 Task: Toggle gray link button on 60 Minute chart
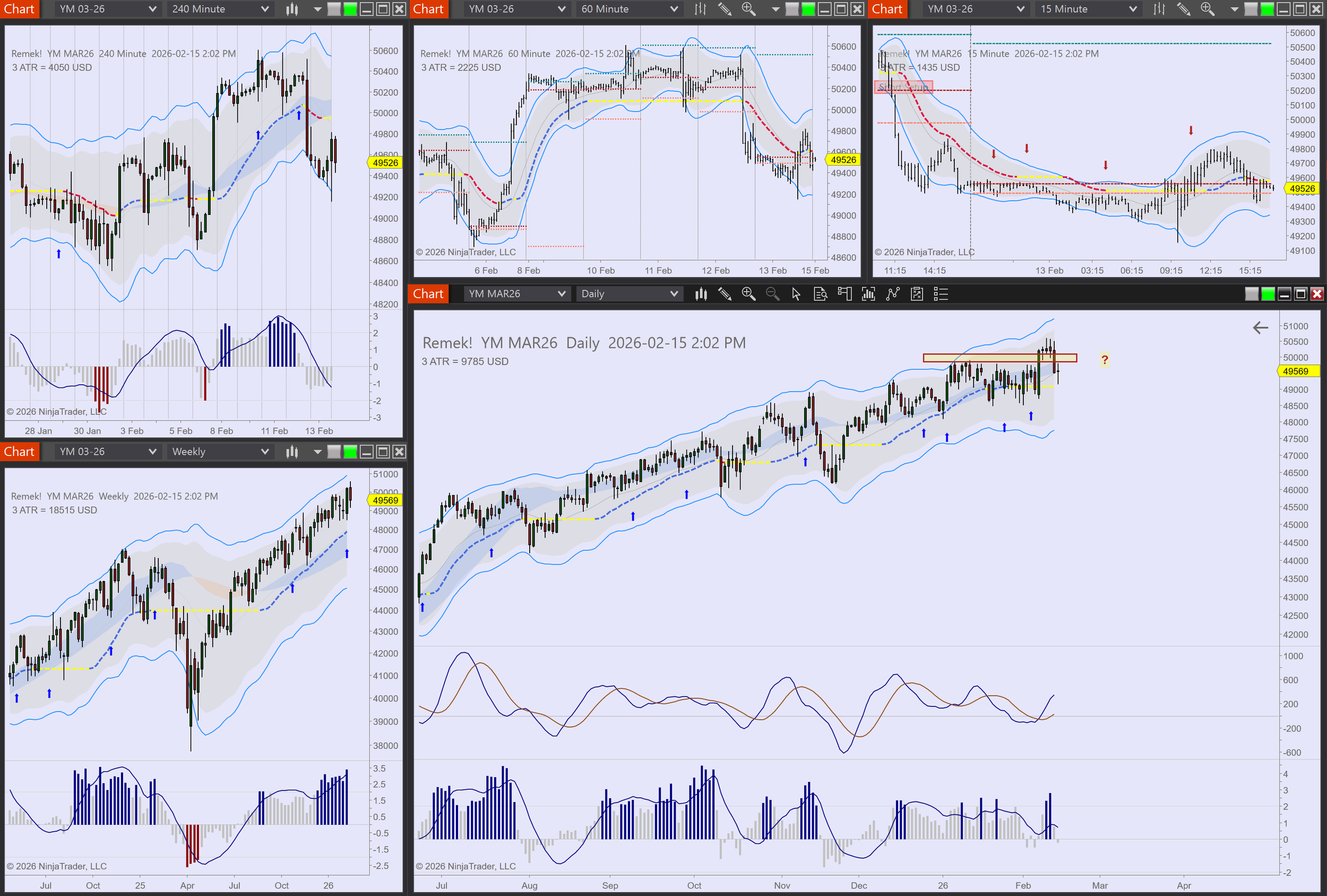(792, 9)
